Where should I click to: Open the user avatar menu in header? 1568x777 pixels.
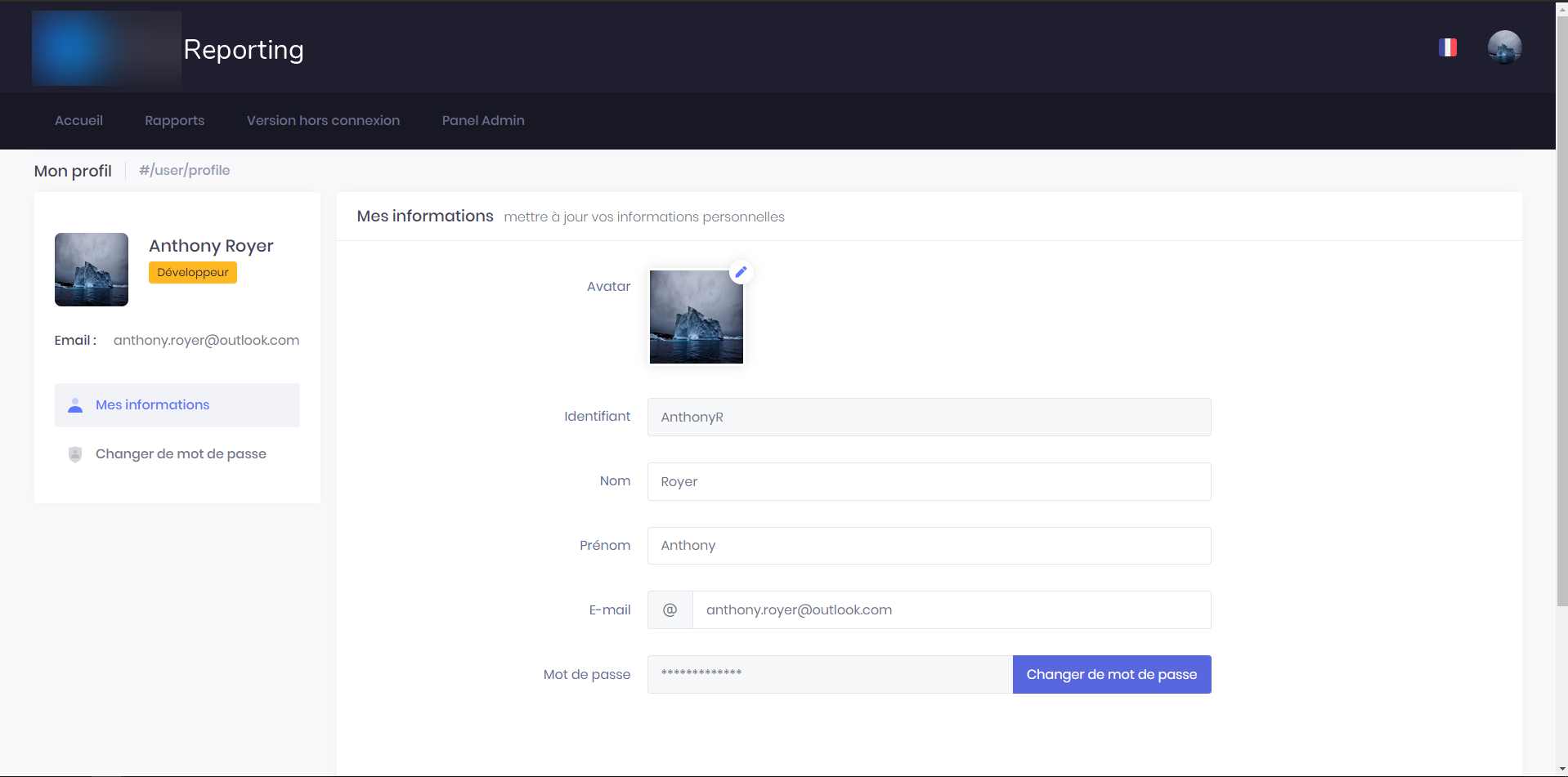click(1504, 47)
